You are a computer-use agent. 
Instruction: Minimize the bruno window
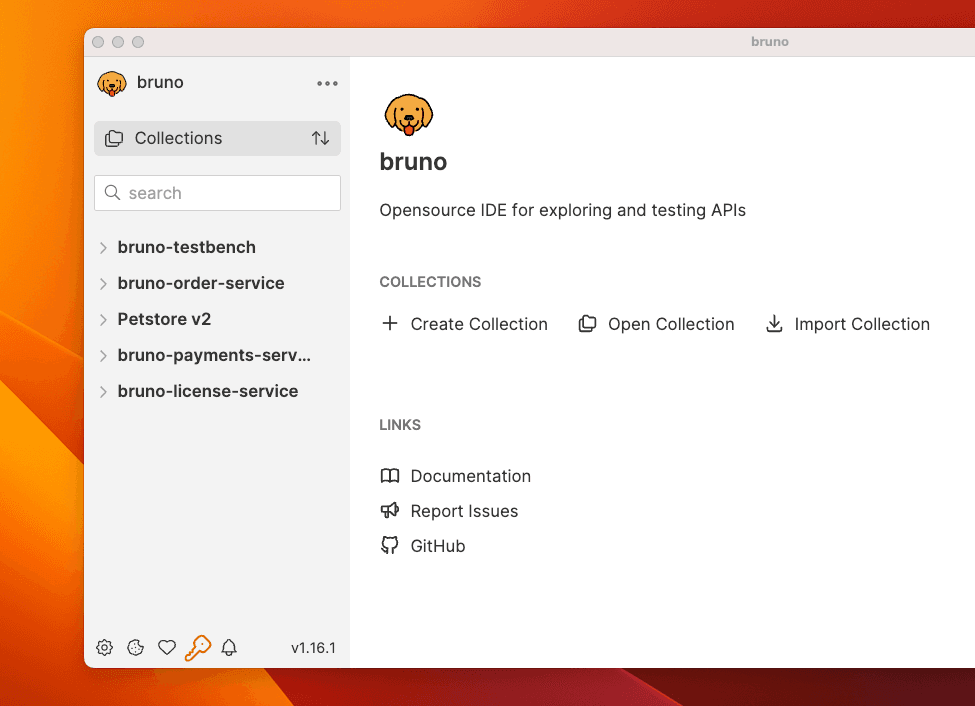tap(118, 42)
